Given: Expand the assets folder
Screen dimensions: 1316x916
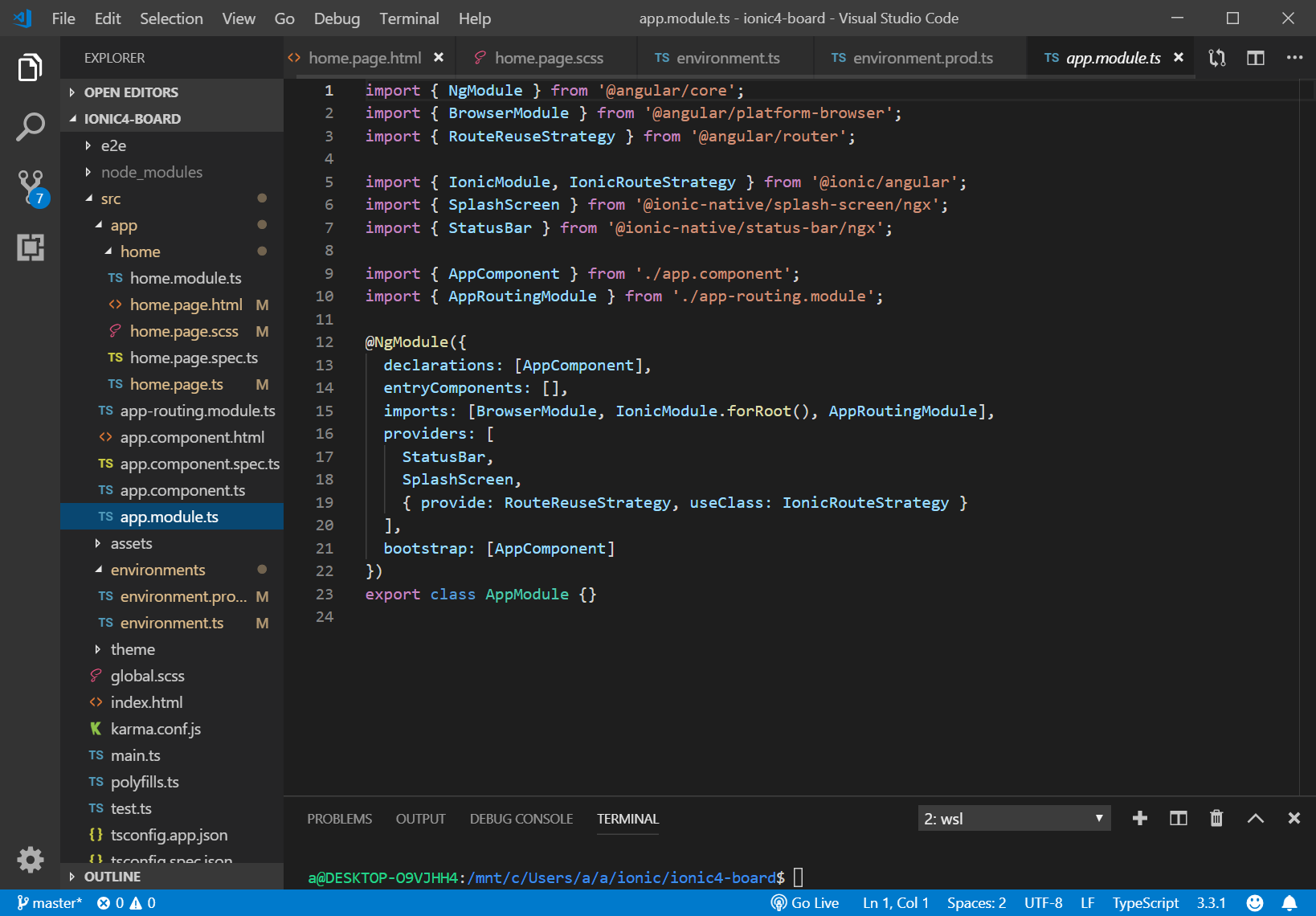Looking at the screenshot, I should [x=131, y=543].
